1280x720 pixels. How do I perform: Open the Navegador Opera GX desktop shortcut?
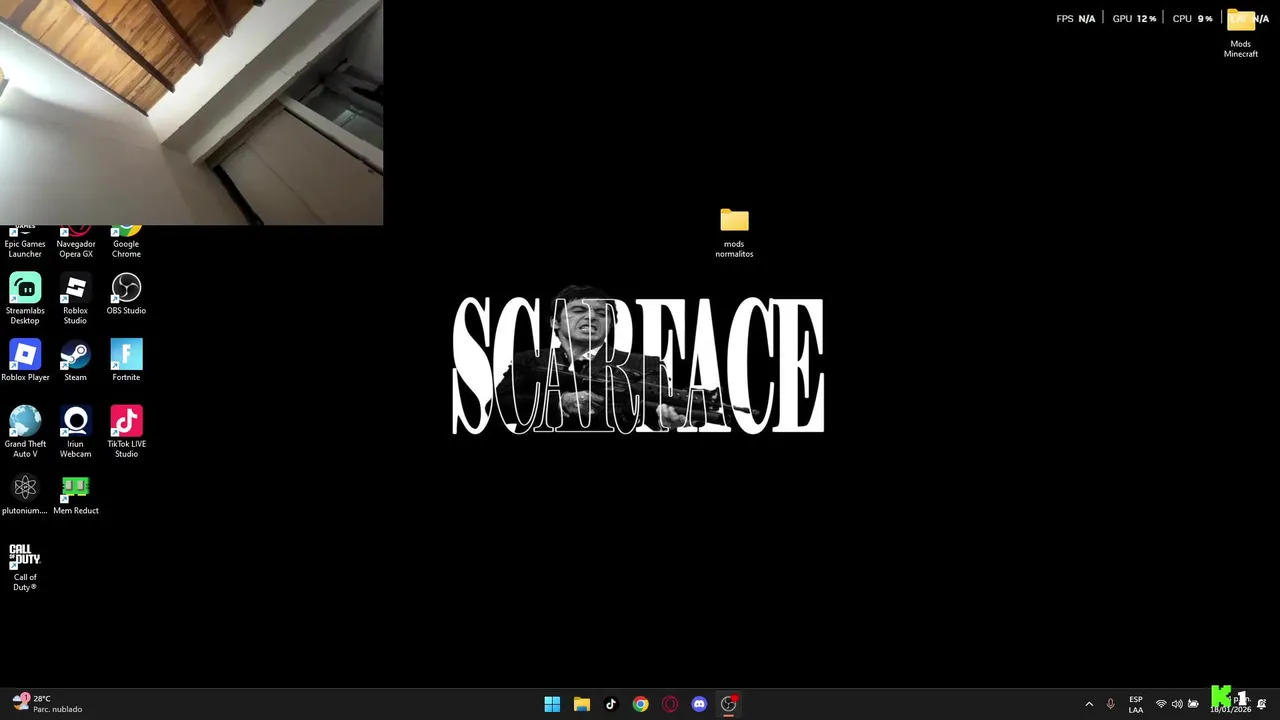[x=76, y=243]
